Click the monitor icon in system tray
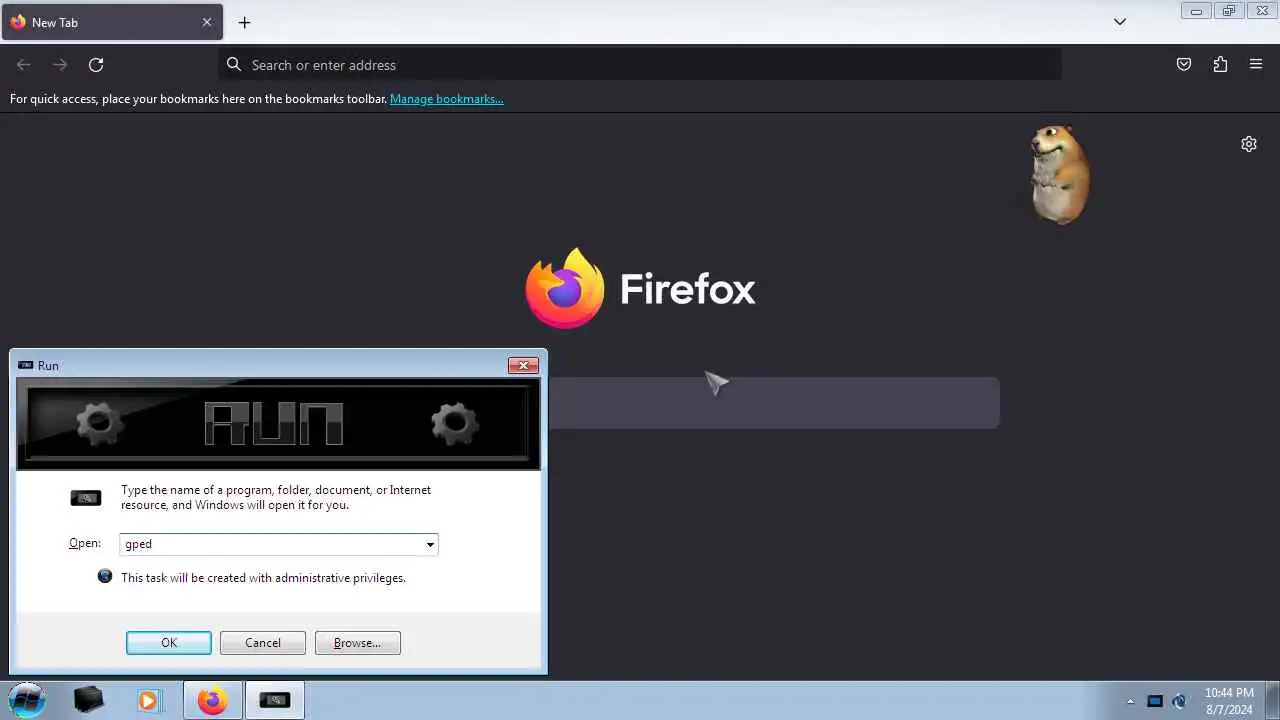The height and width of the screenshot is (720, 1280). [1155, 701]
